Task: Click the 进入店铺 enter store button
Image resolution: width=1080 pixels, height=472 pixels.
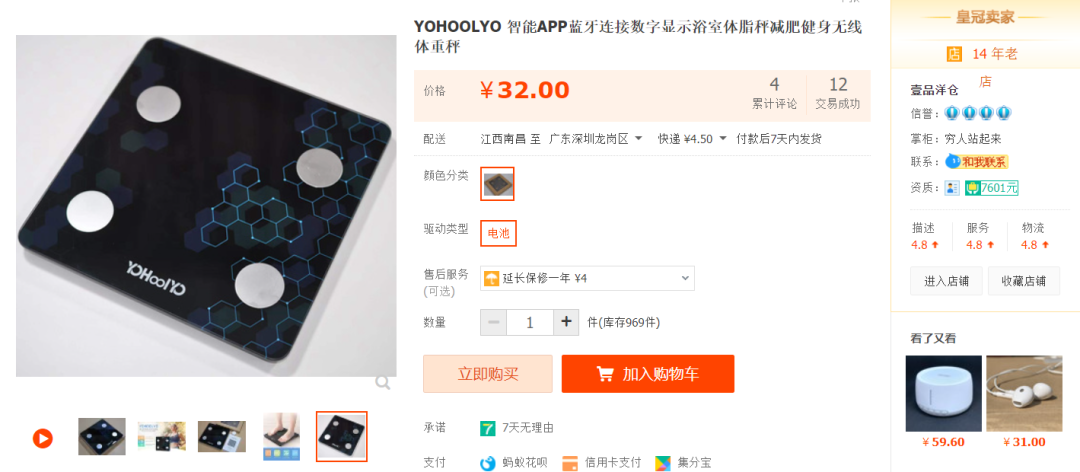Action: click(x=946, y=280)
